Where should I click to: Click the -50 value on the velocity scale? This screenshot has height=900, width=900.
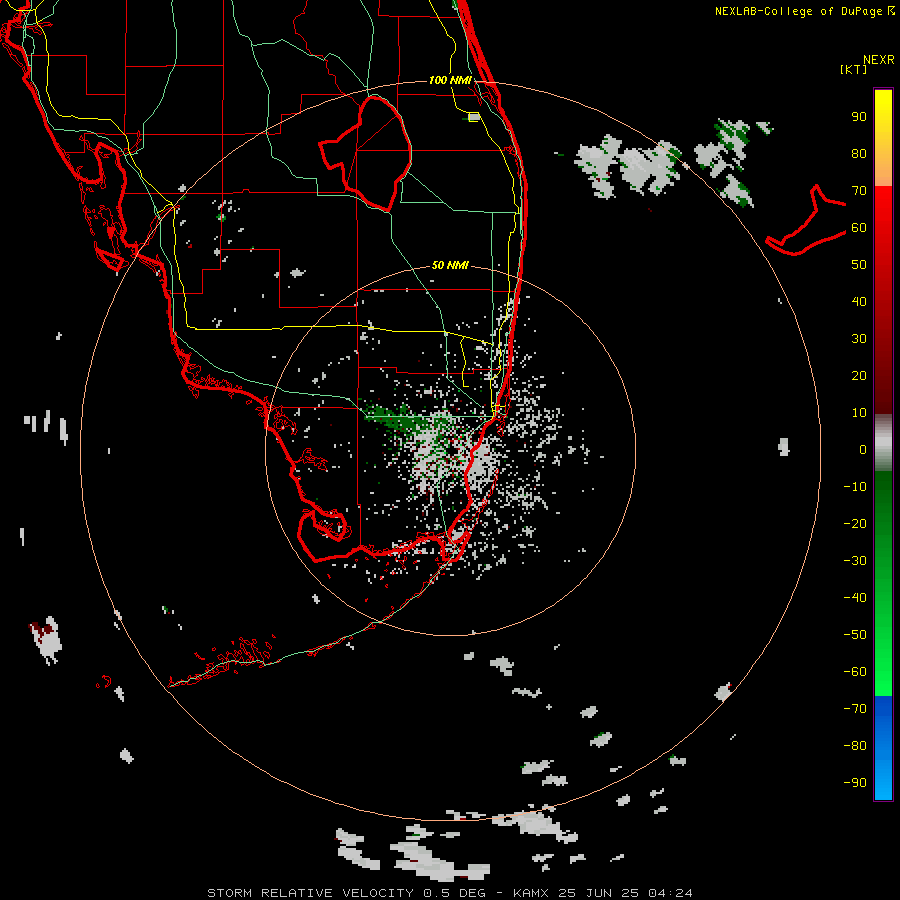(x=855, y=634)
